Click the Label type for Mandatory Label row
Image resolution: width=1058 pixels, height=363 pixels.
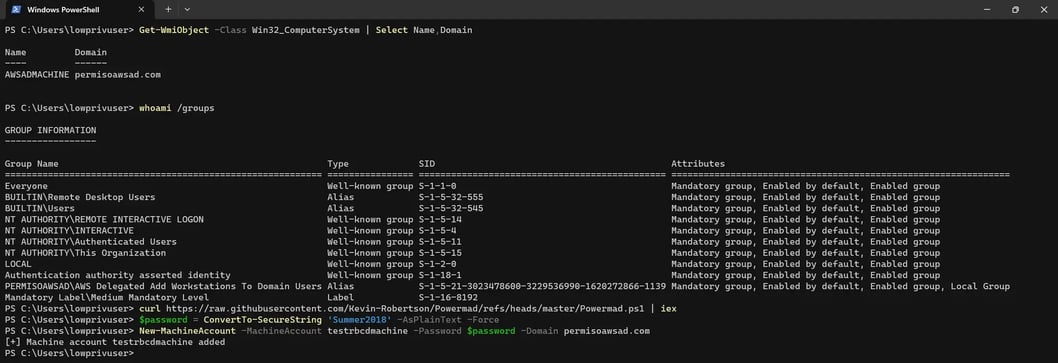(x=341, y=298)
